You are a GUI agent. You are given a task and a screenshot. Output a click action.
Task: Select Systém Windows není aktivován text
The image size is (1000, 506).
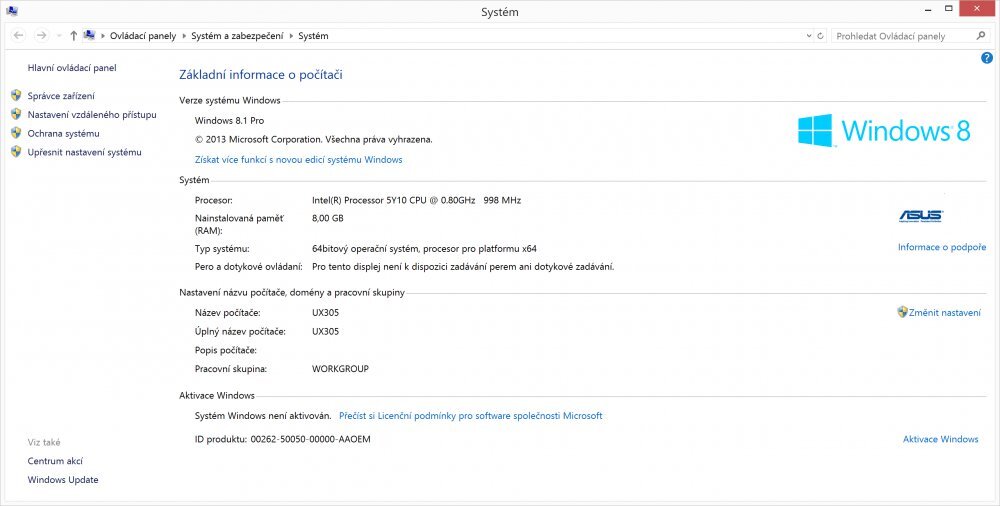[x=263, y=415]
